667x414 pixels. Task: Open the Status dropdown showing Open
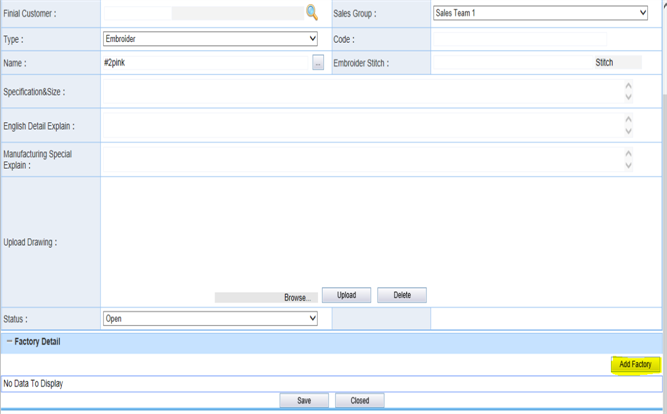point(210,318)
